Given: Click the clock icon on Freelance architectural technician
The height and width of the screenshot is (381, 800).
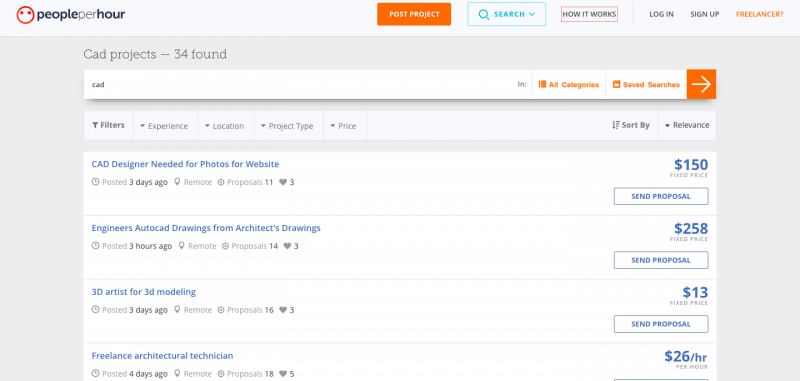Looking at the screenshot, I should coord(95,373).
